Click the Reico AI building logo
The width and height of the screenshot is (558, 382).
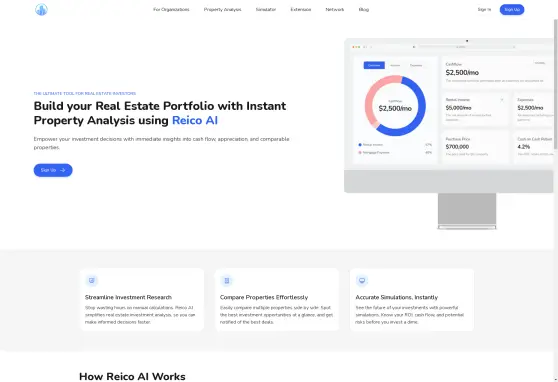click(x=41, y=10)
